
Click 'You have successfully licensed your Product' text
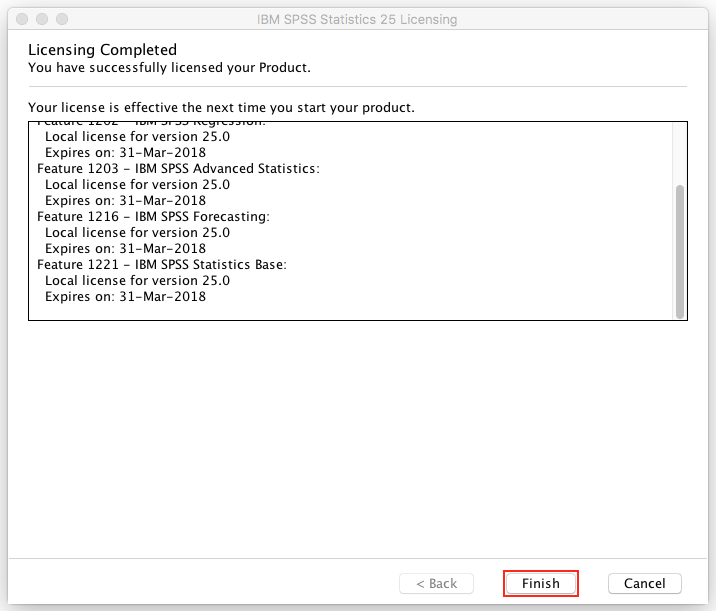pos(169,68)
